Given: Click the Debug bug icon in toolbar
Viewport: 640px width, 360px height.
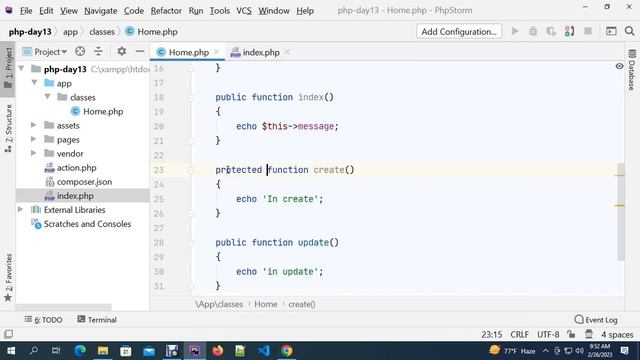Looking at the screenshot, I should coord(533,31).
